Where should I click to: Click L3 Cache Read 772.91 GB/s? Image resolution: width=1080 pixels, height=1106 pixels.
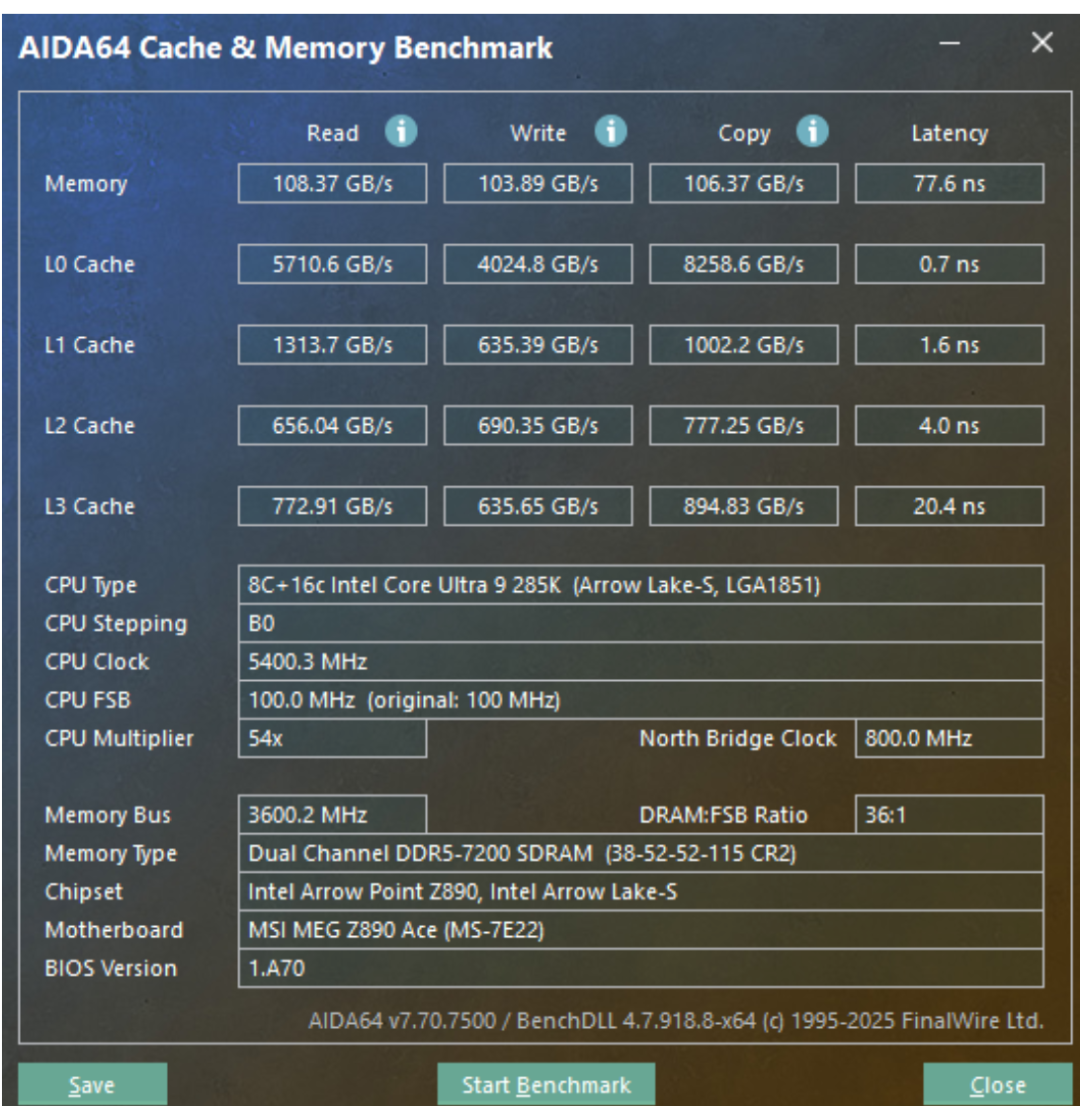332,506
